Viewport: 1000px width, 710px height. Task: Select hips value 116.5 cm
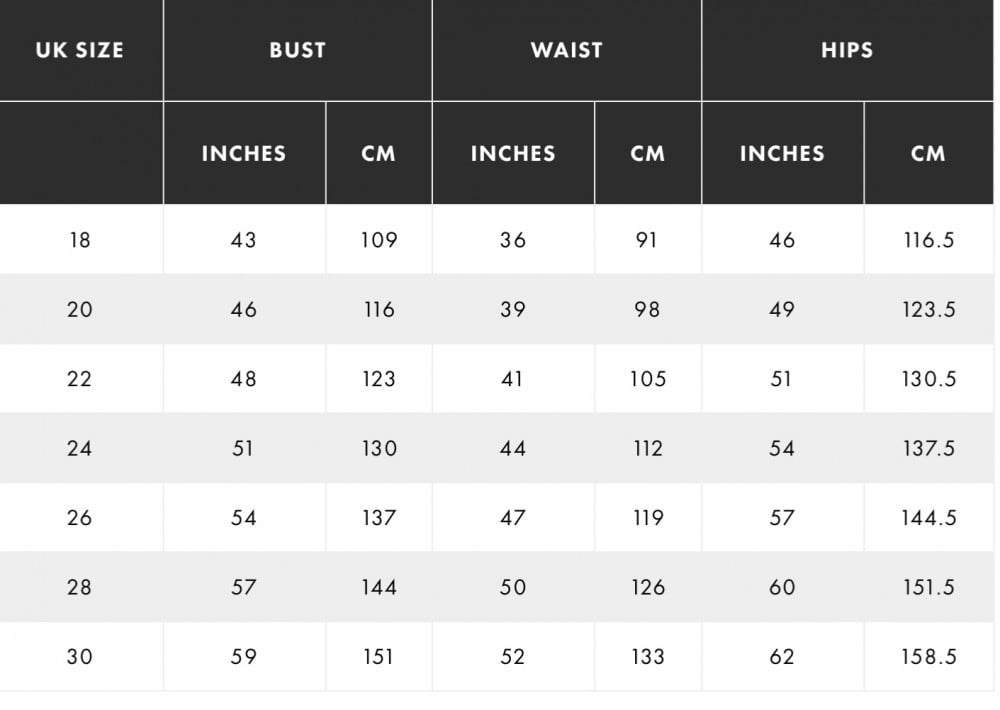929,240
